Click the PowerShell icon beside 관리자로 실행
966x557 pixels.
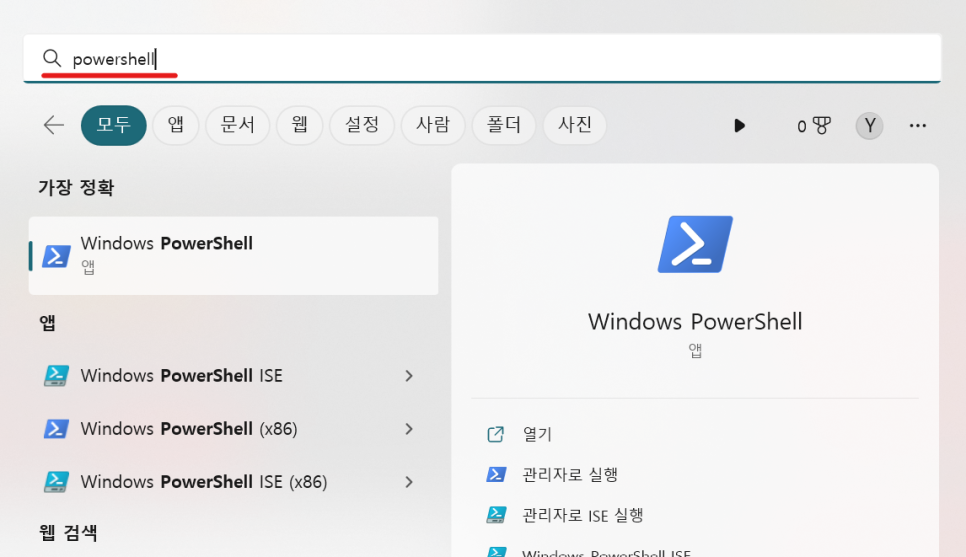496,474
